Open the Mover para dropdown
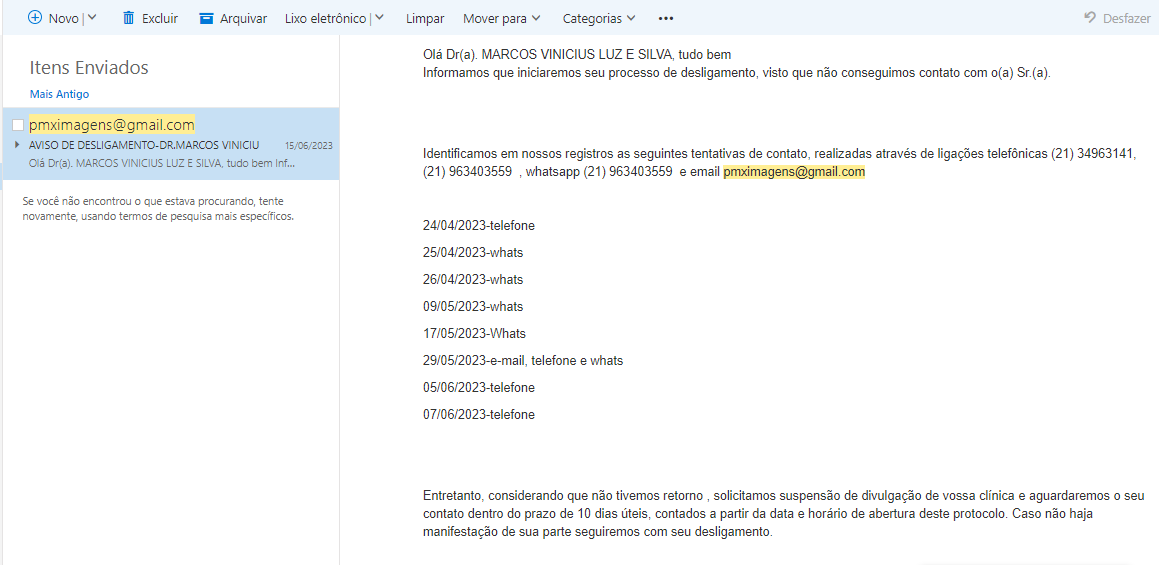Viewport: 1159px width, 565px height. coord(502,18)
